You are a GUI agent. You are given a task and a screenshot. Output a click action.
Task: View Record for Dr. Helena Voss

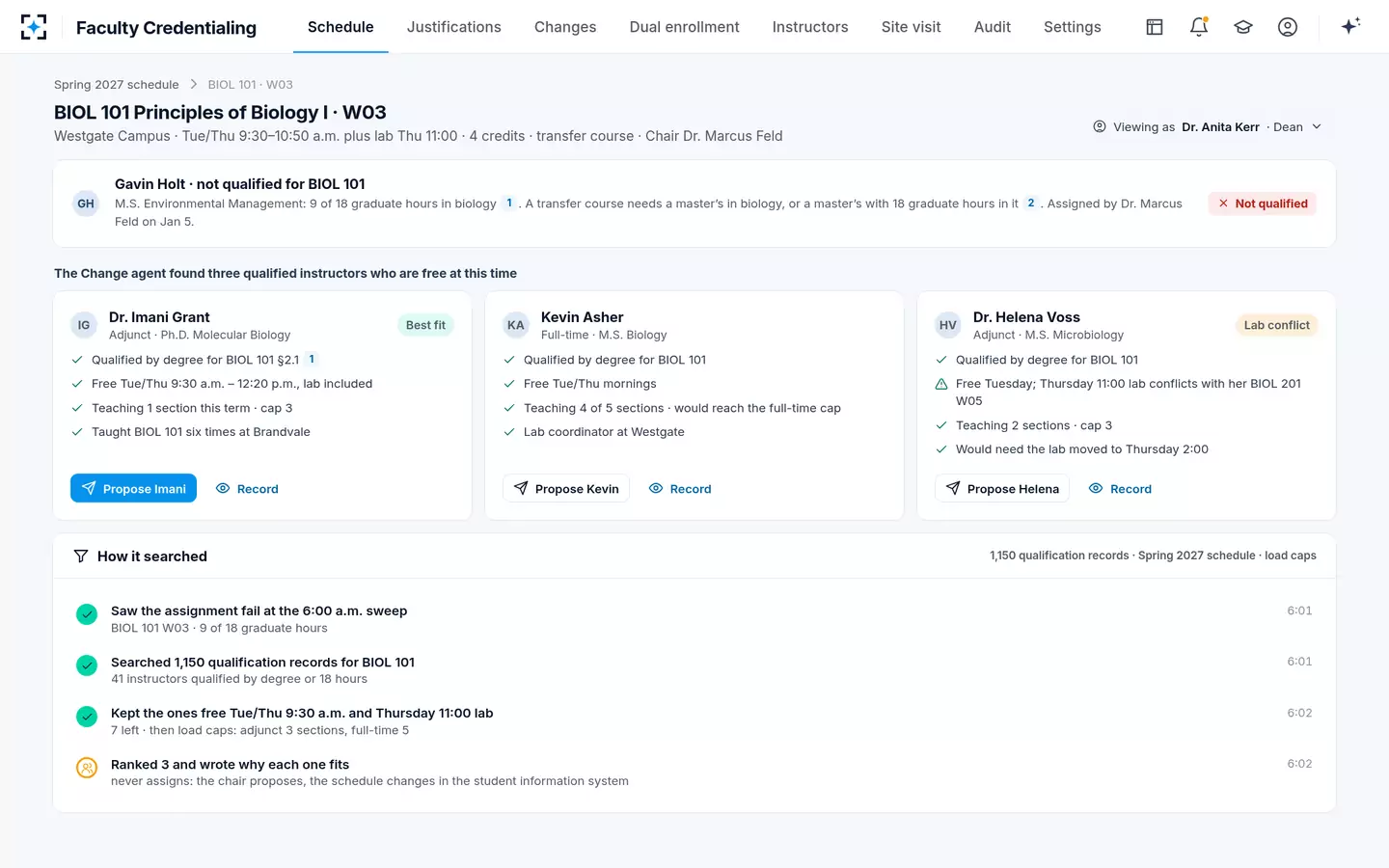[x=1120, y=488]
